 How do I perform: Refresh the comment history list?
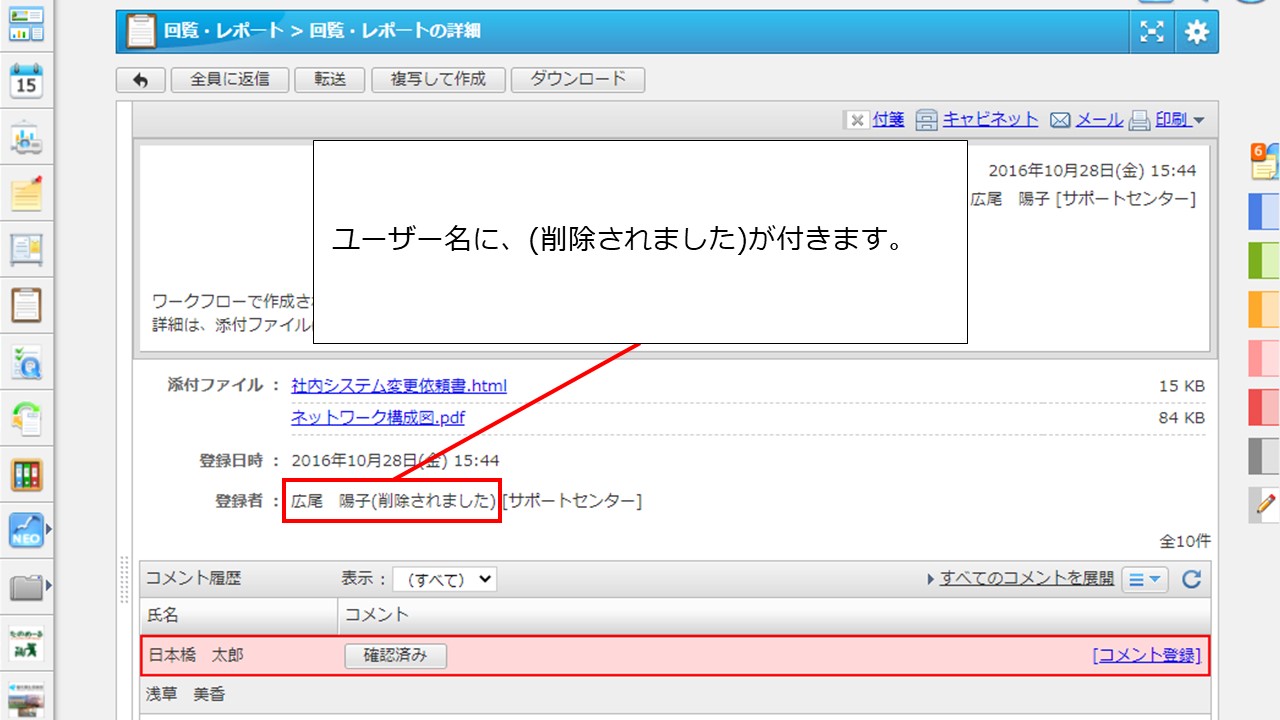pos(1191,579)
